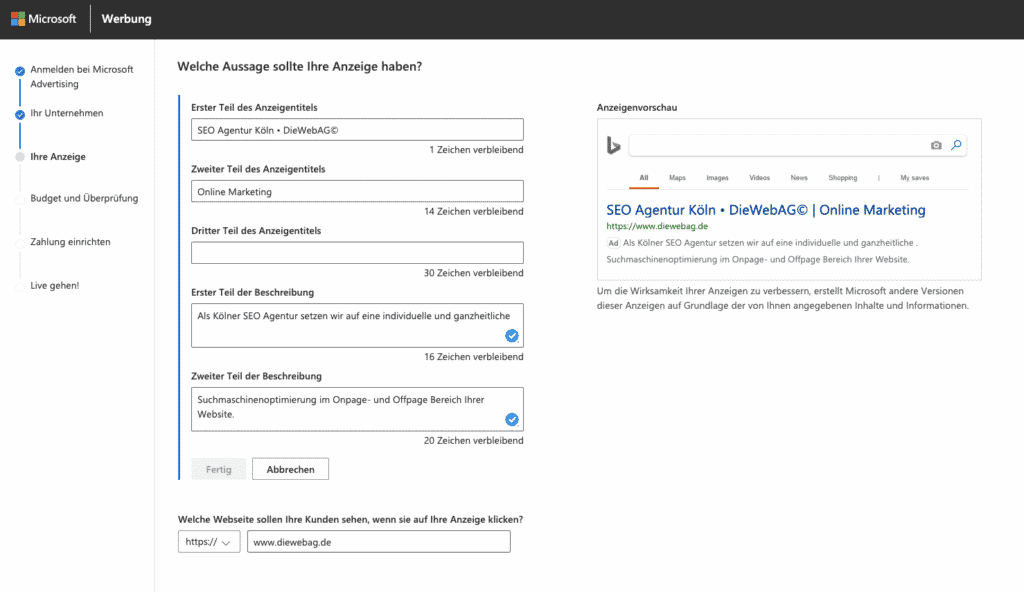Click the grey step circle for Ihre Anzeige
This screenshot has width=1024, height=592.
pyautogui.click(x=20, y=157)
